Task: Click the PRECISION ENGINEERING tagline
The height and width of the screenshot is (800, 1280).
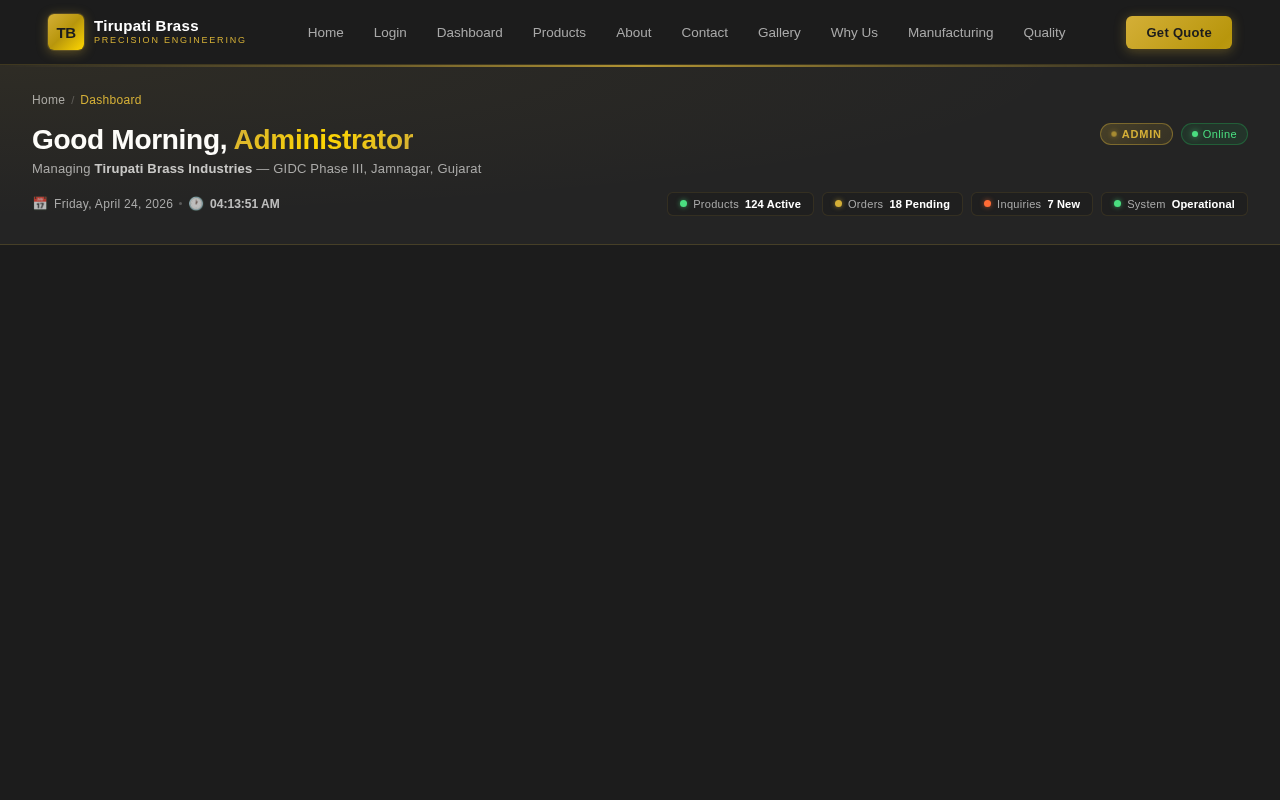Action: click(x=170, y=41)
